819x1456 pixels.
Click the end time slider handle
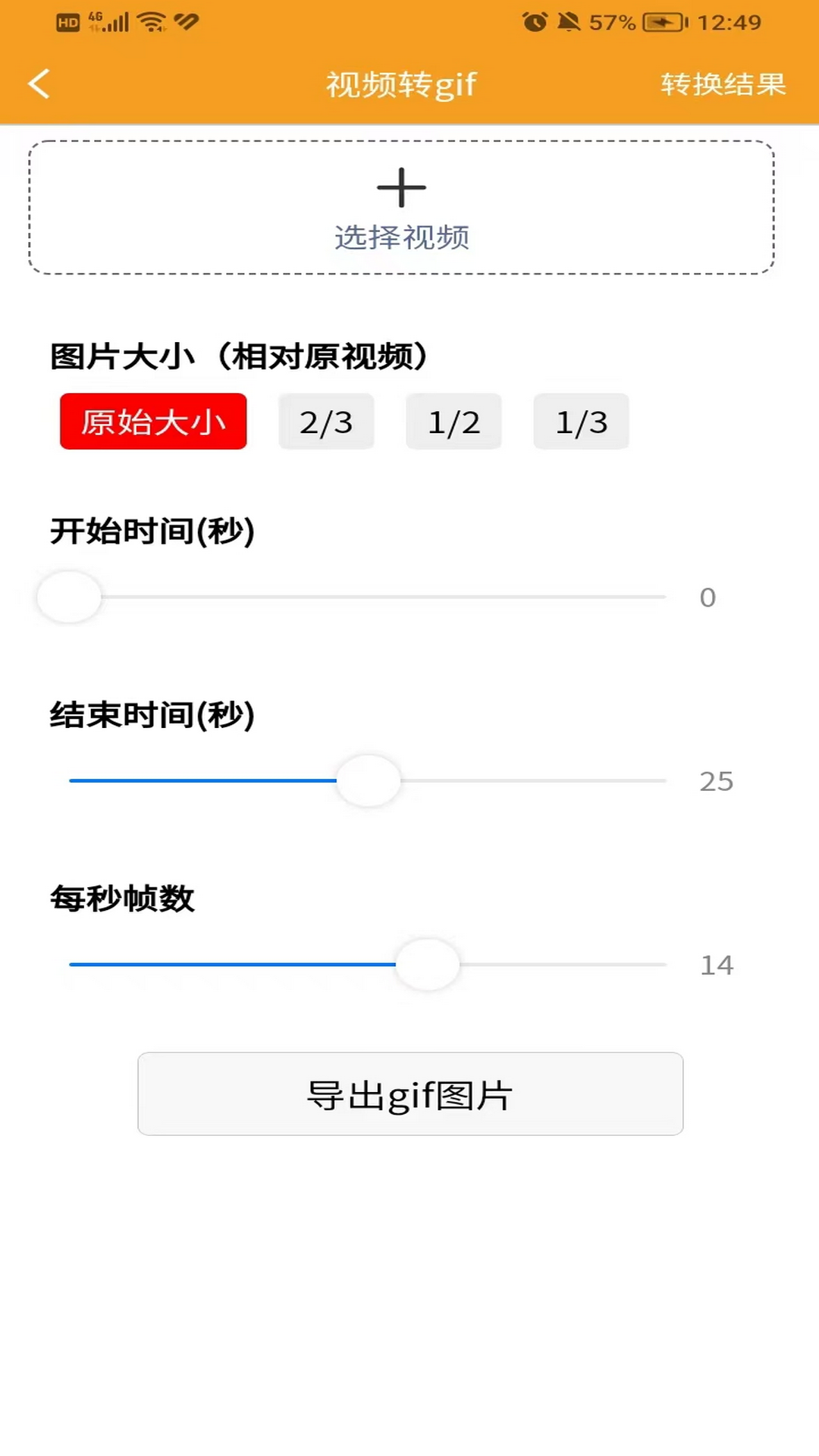pyautogui.click(x=368, y=781)
